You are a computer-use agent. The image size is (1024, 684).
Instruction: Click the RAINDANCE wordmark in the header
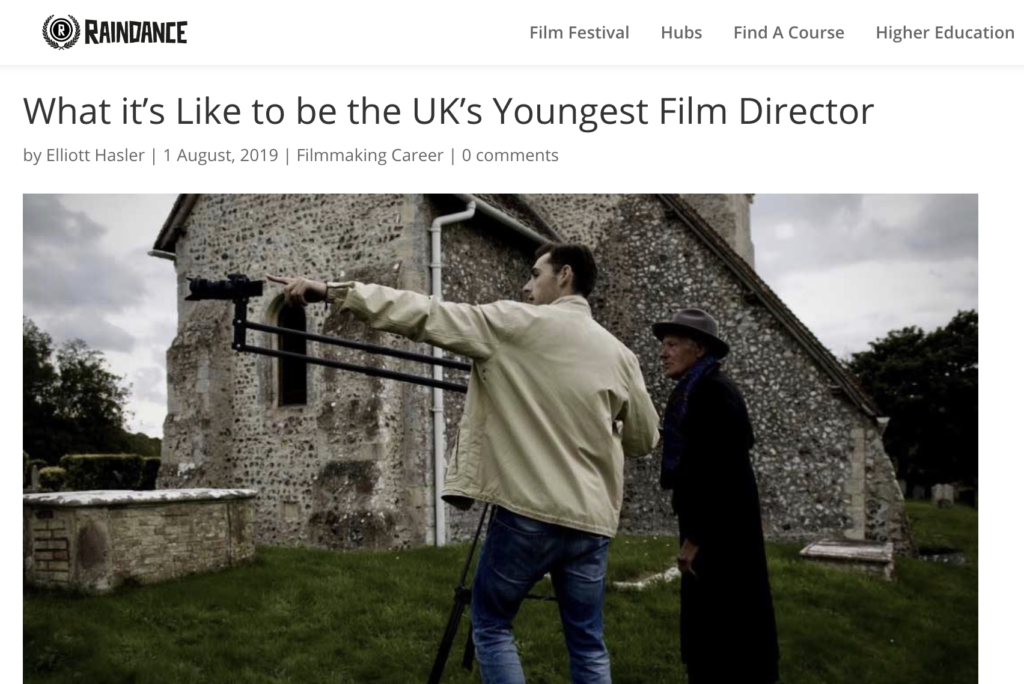click(136, 33)
